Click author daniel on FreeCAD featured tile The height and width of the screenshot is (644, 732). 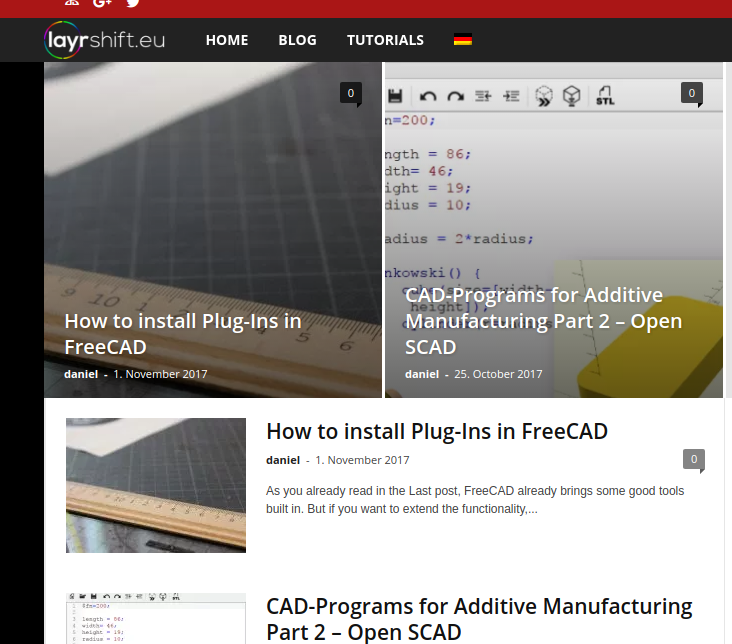point(81,374)
